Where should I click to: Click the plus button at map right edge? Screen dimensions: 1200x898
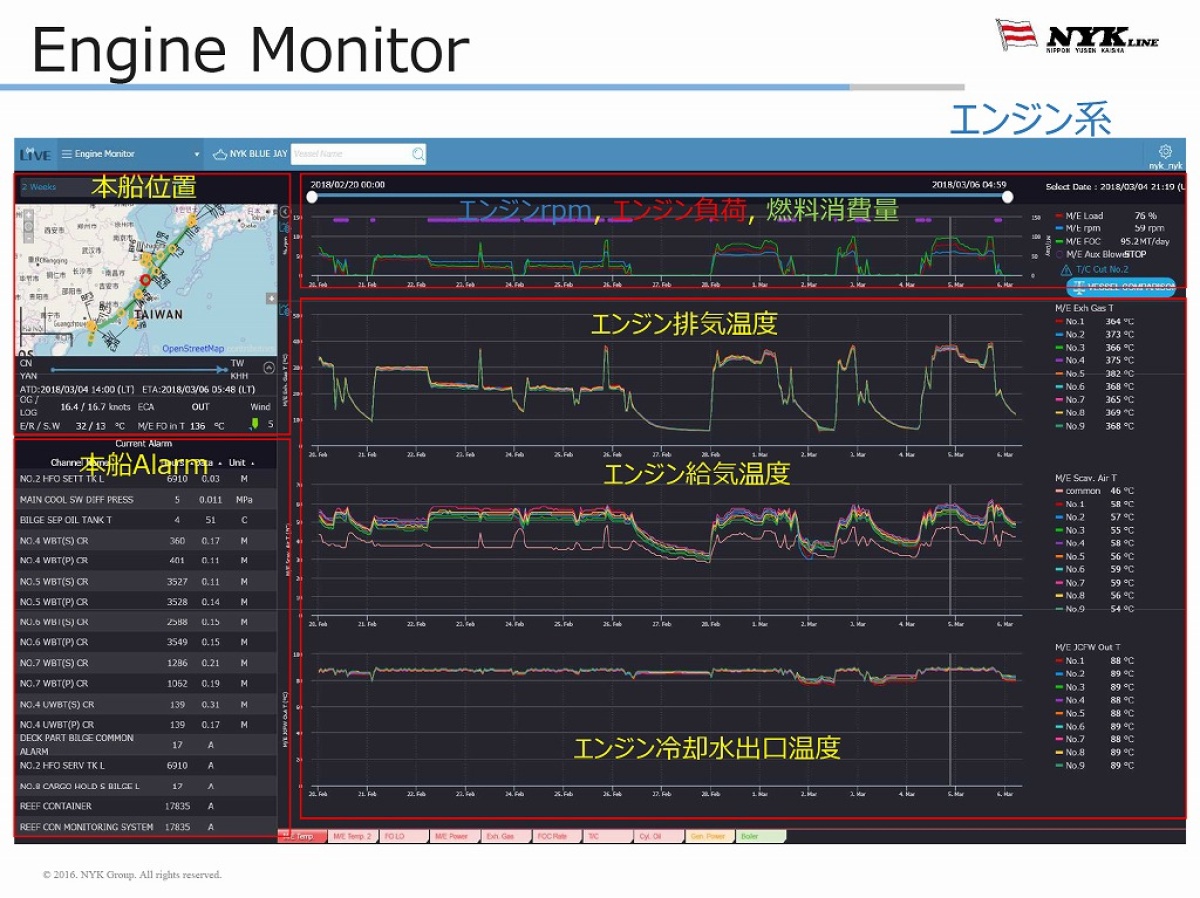coord(271,298)
